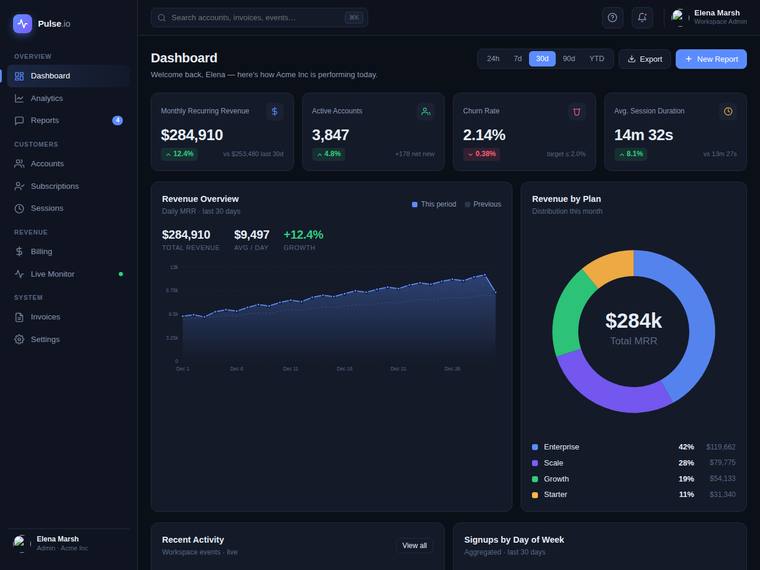Open the notifications bell icon
760x570 pixels.
point(642,17)
